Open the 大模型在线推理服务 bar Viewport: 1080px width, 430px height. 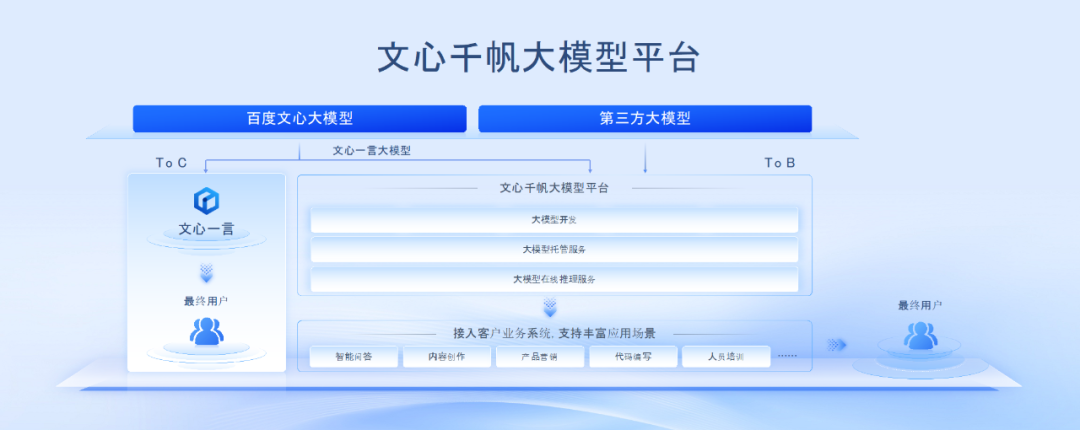(x=554, y=279)
